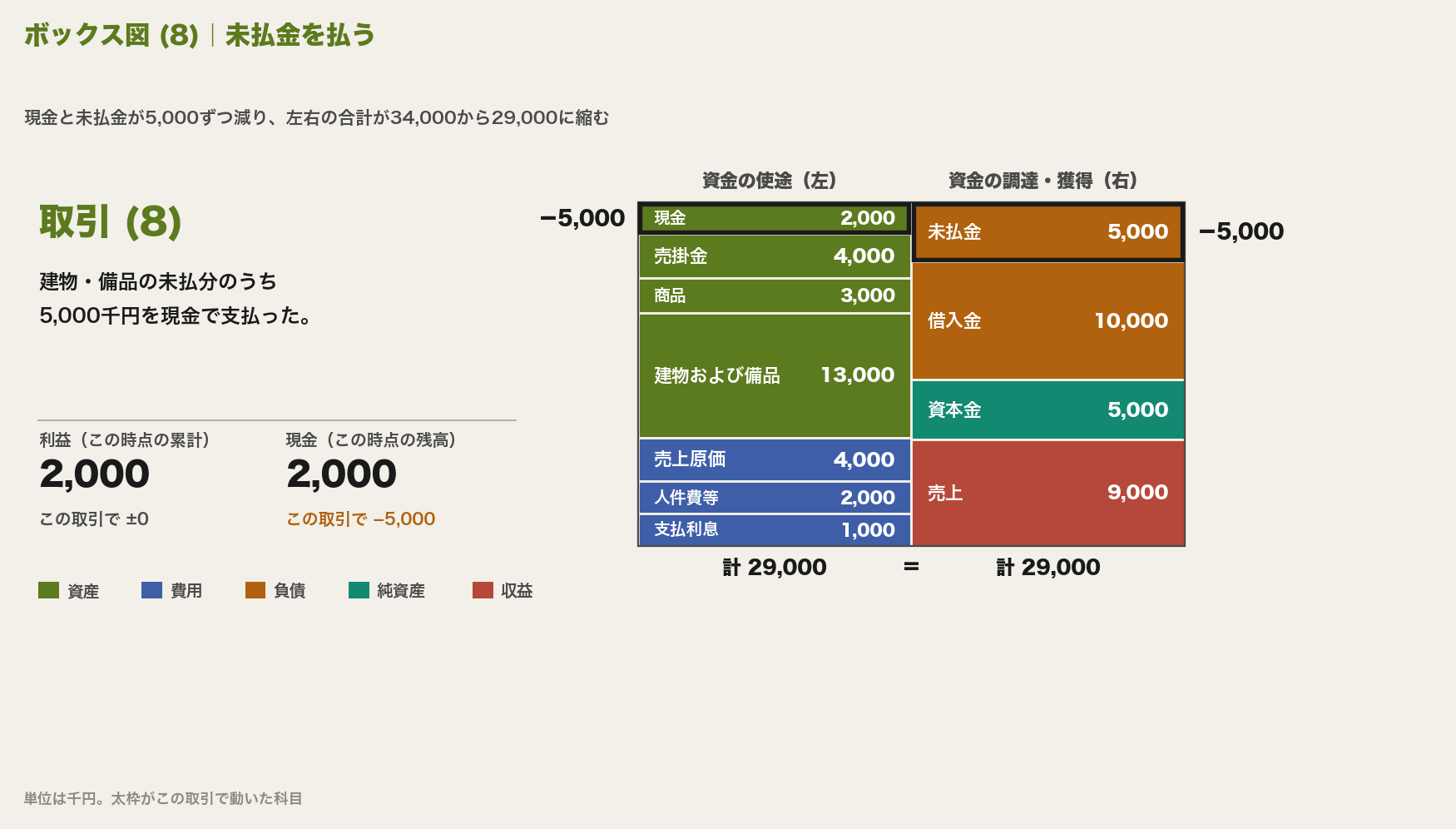Image resolution: width=1456 pixels, height=829 pixels.
Task: Select the 建物および備品 13,000 box
Action: point(775,375)
